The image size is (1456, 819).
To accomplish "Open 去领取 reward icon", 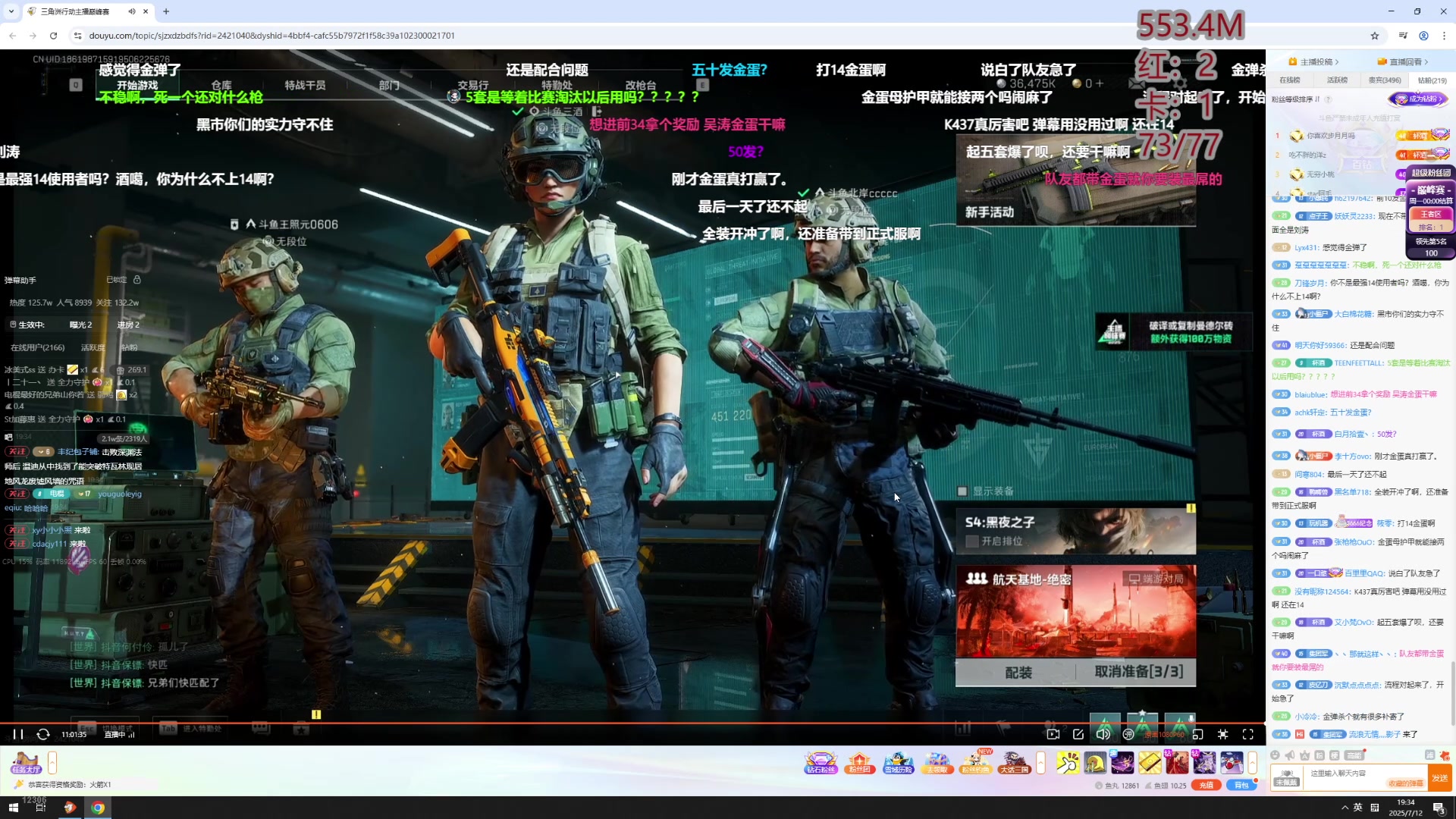I will tap(937, 763).
